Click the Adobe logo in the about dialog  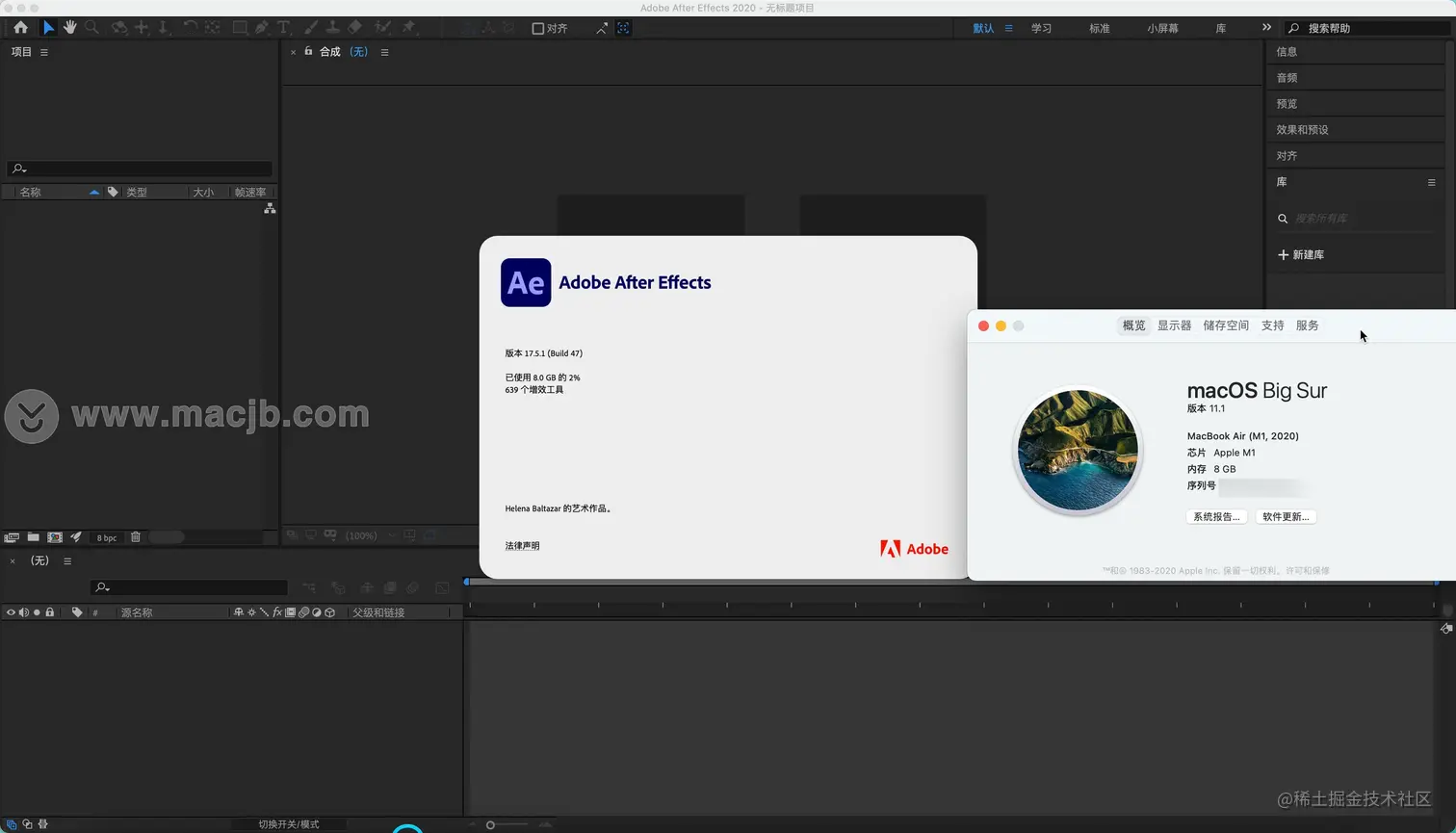(x=914, y=549)
